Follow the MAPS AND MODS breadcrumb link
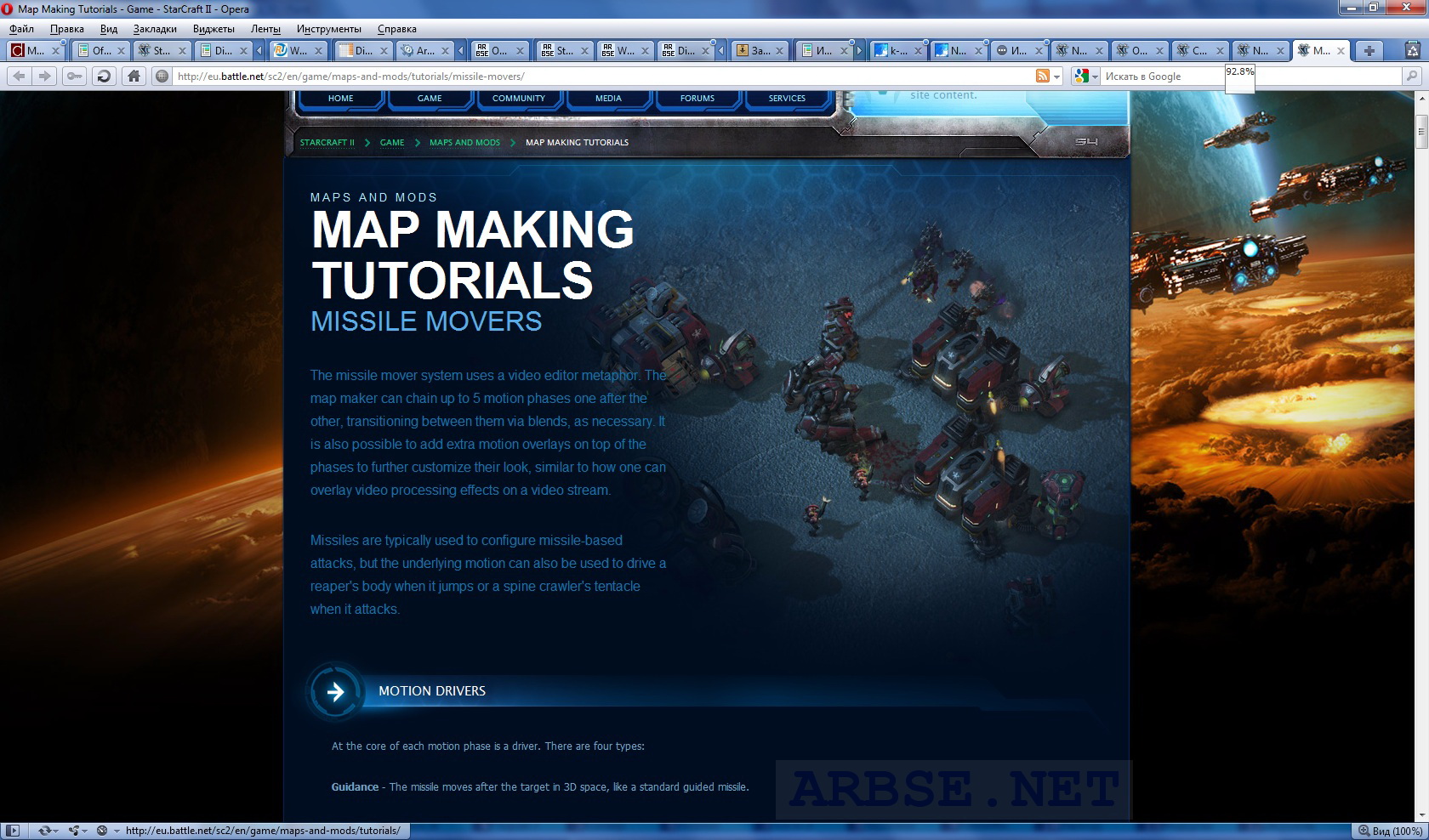Screen dimensions: 1429x840 click(x=464, y=143)
